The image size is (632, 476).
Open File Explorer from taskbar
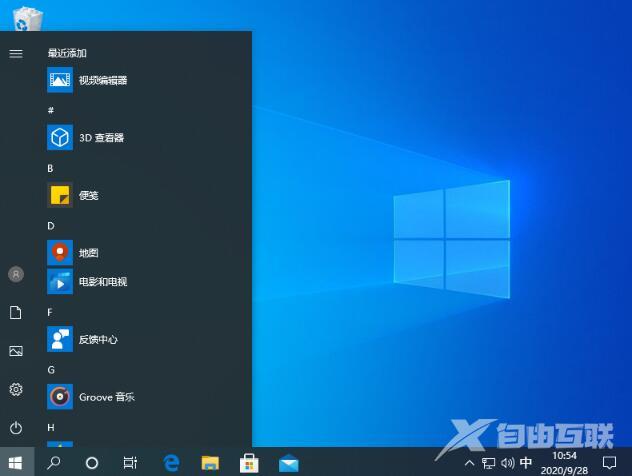click(210, 463)
